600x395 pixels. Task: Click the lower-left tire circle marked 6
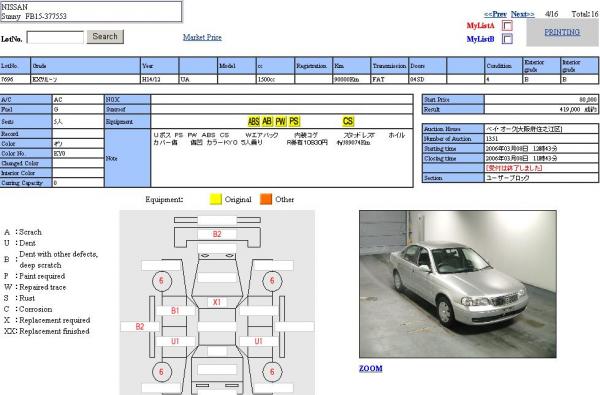[x=161, y=372]
